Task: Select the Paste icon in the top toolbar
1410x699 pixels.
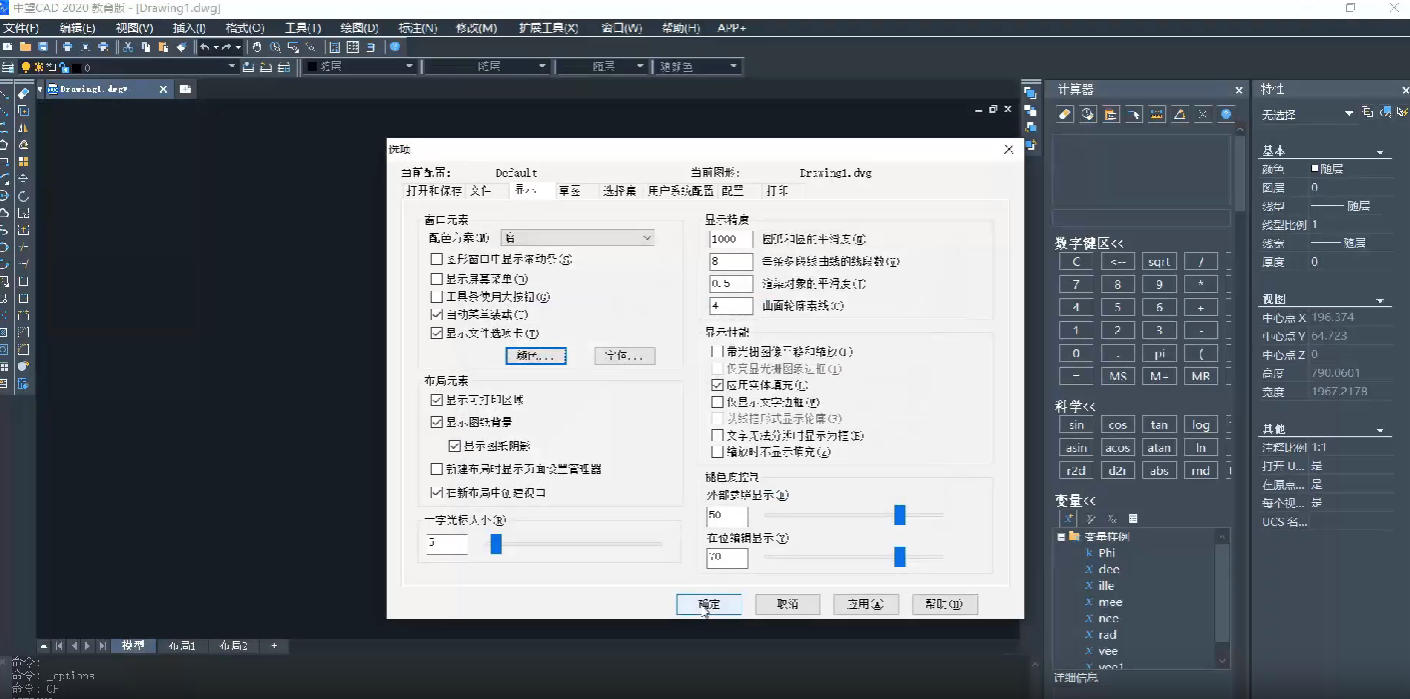Action: [162, 45]
